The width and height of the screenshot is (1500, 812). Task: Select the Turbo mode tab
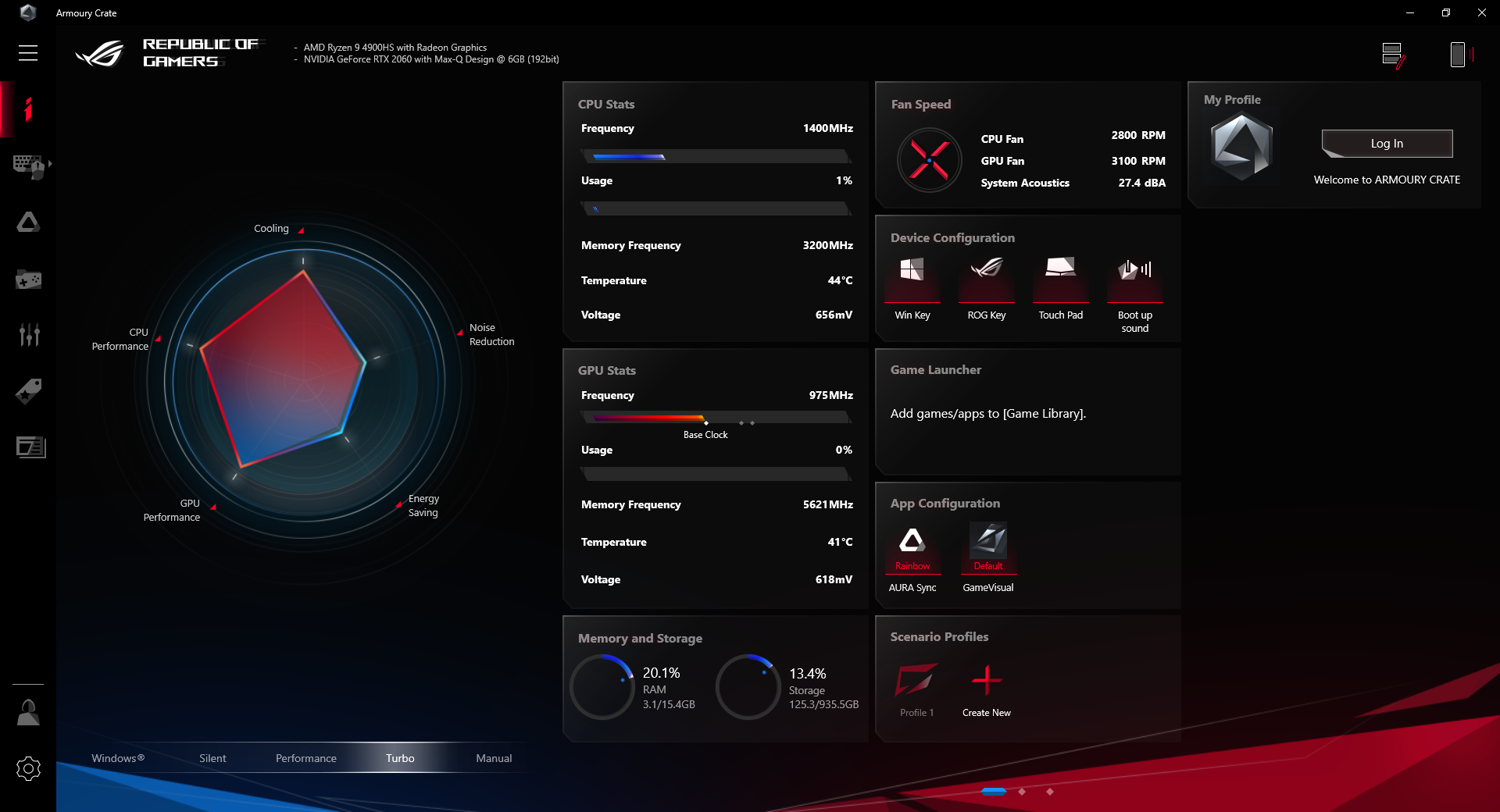[400, 758]
